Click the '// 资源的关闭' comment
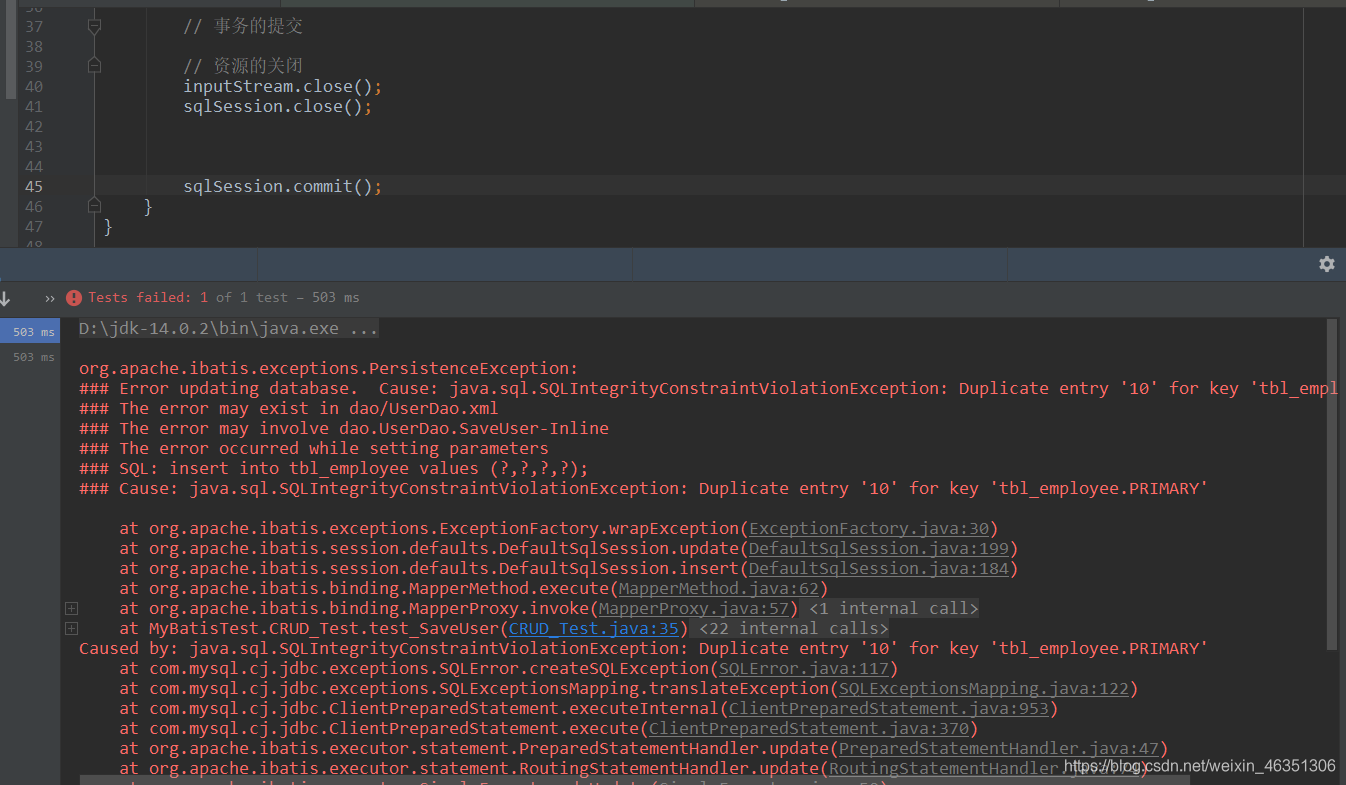1346x785 pixels. click(x=243, y=66)
